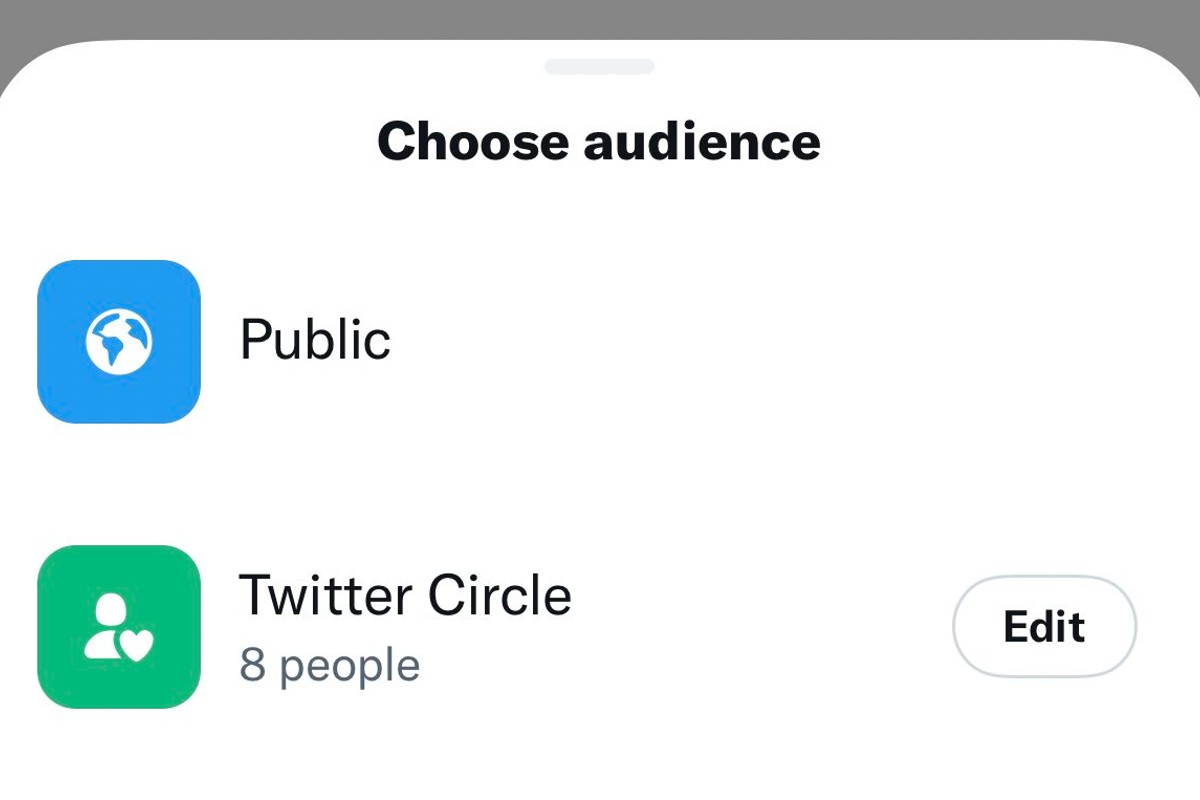Tap the green Twitter Circle icon

tap(119, 627)
